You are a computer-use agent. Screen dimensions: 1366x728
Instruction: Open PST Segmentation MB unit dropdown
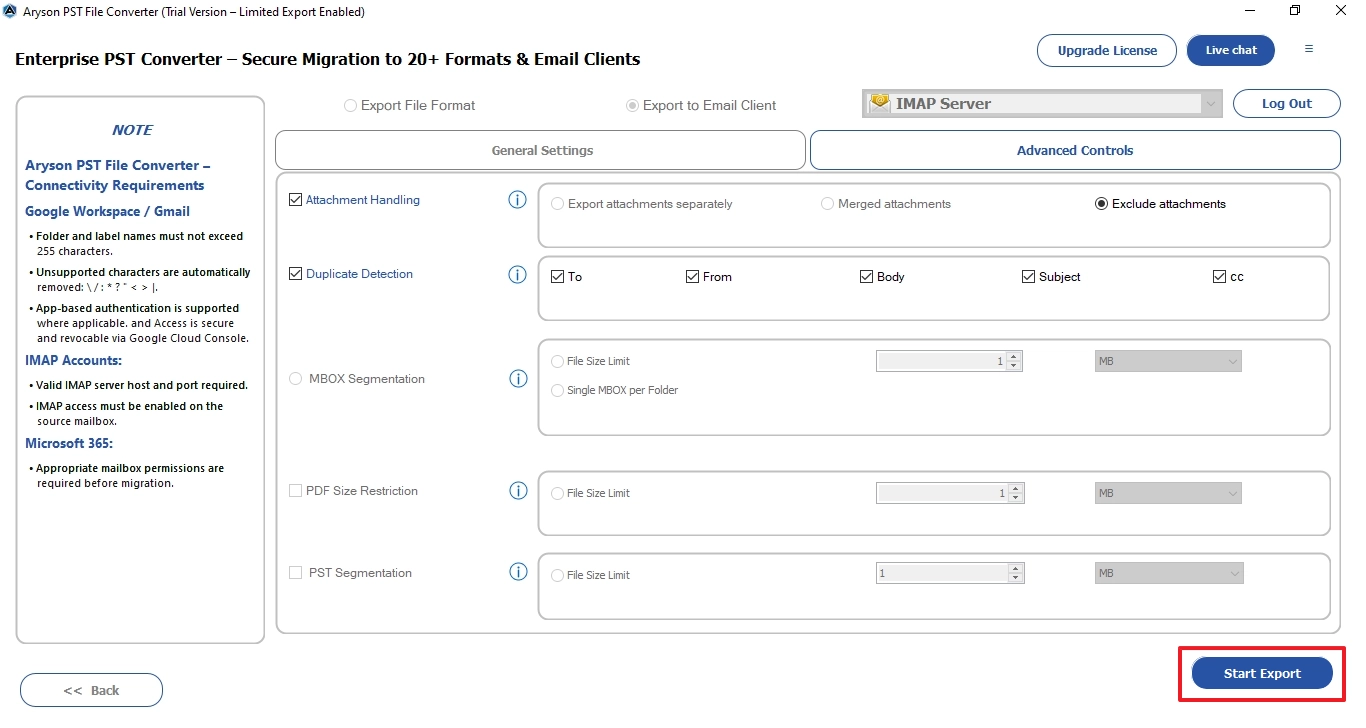click(x=1168, y=574)
